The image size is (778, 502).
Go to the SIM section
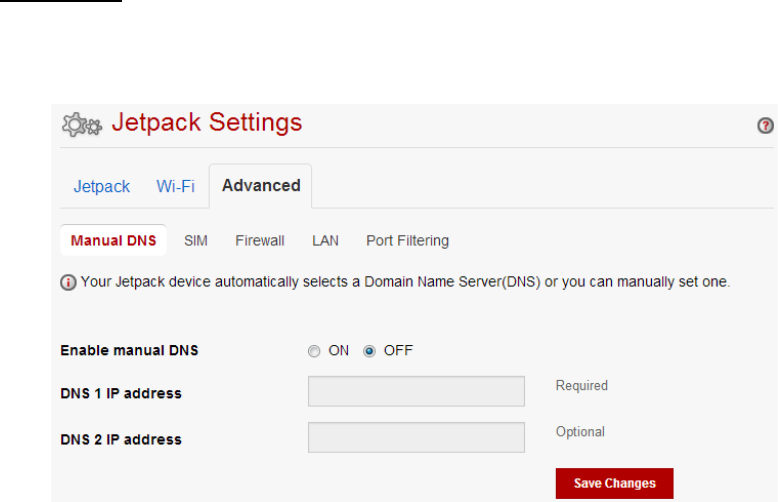tap(196, 241)
